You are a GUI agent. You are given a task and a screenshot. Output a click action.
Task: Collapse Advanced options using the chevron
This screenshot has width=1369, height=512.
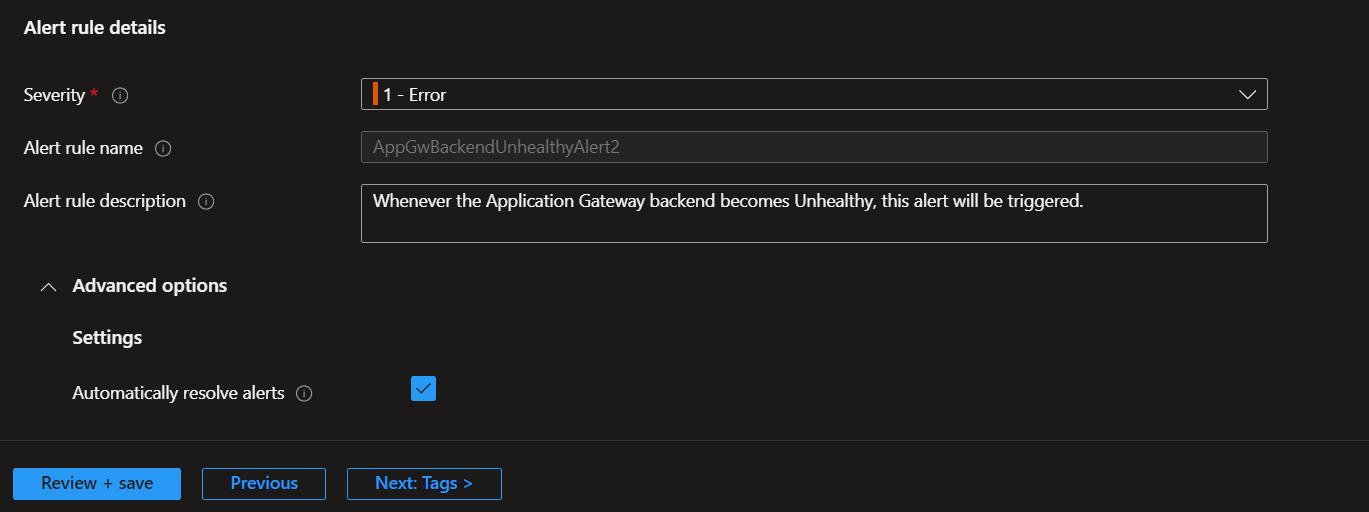pyautogui.click(x=48, y=287)
